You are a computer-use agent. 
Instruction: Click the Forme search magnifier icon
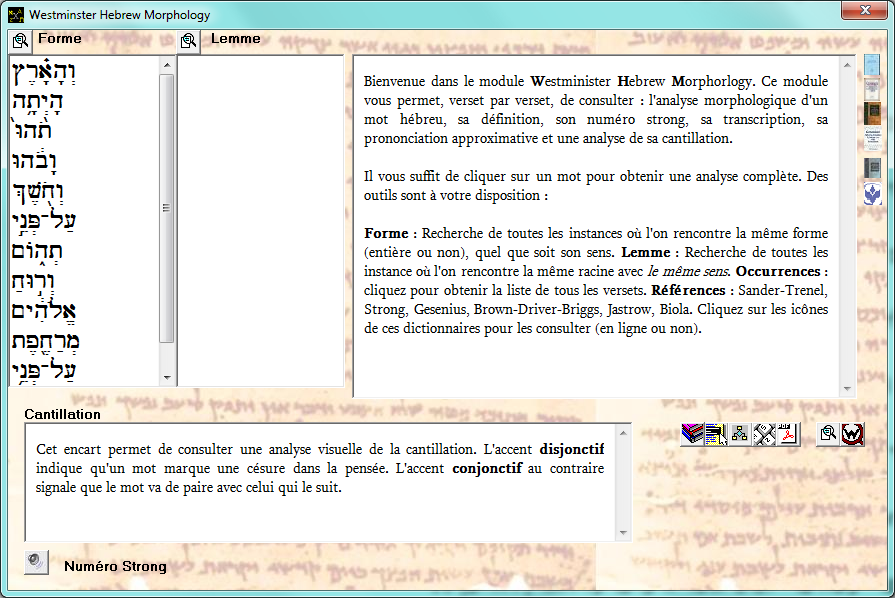(x=20, y=41)
